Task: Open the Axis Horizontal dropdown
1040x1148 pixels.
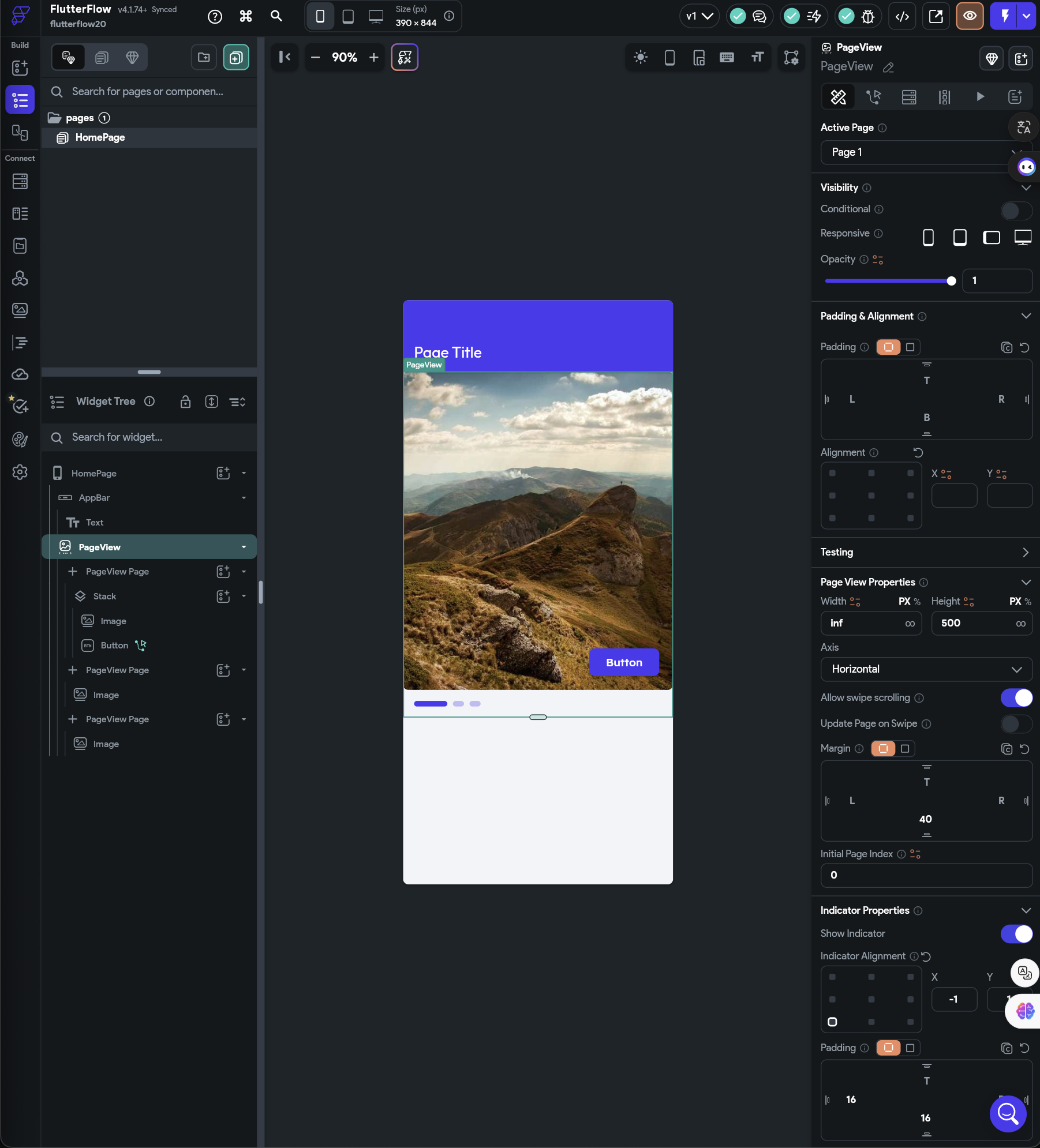Action: tap(926, 669)
